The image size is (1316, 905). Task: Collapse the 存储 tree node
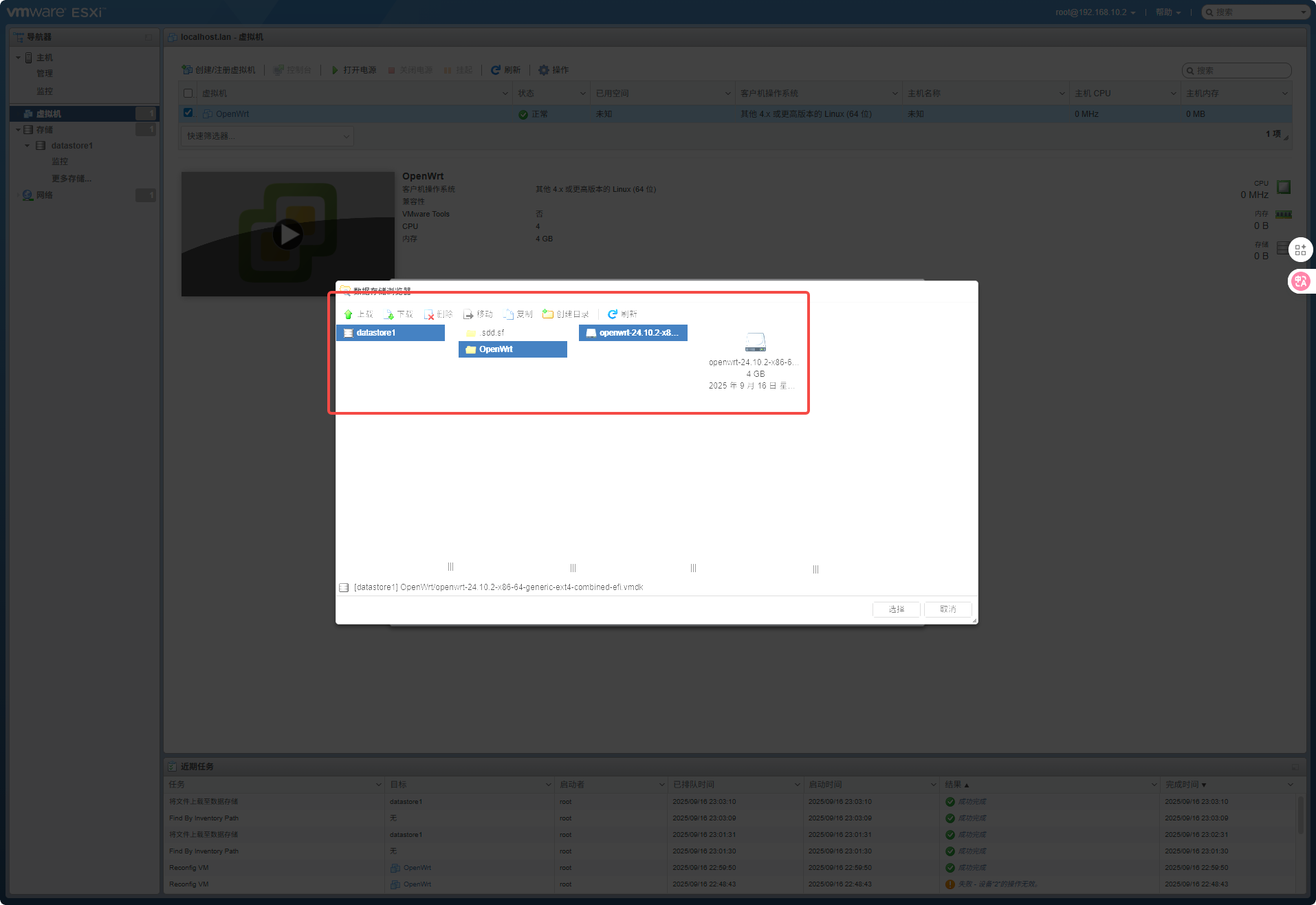[19, 130]
